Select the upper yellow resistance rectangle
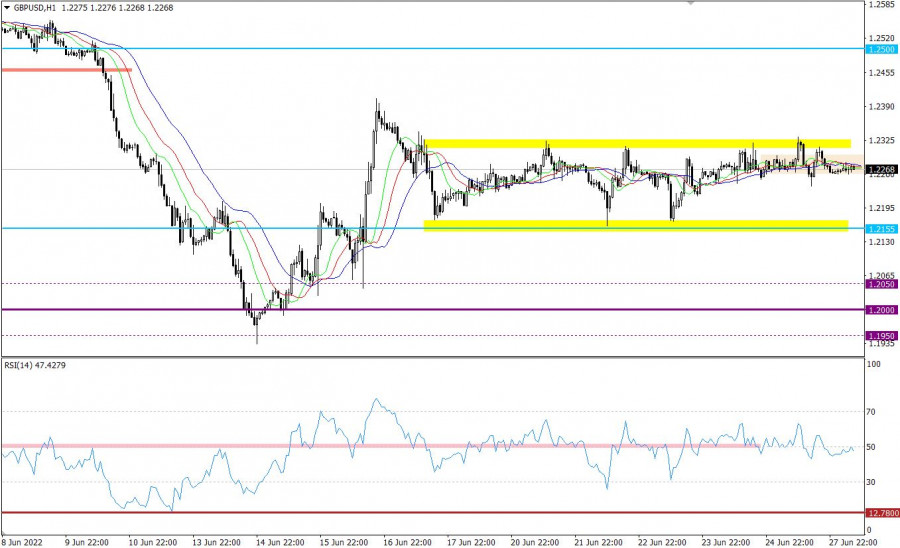This screenshot has width=900, height=548. (x=637, y=143)
